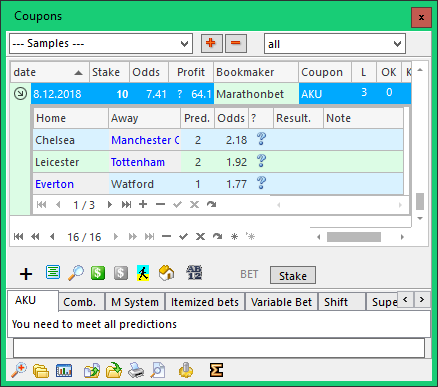438x387 pixels.
Task: Click the green dollar sign icon
Action: coord(98,273)
